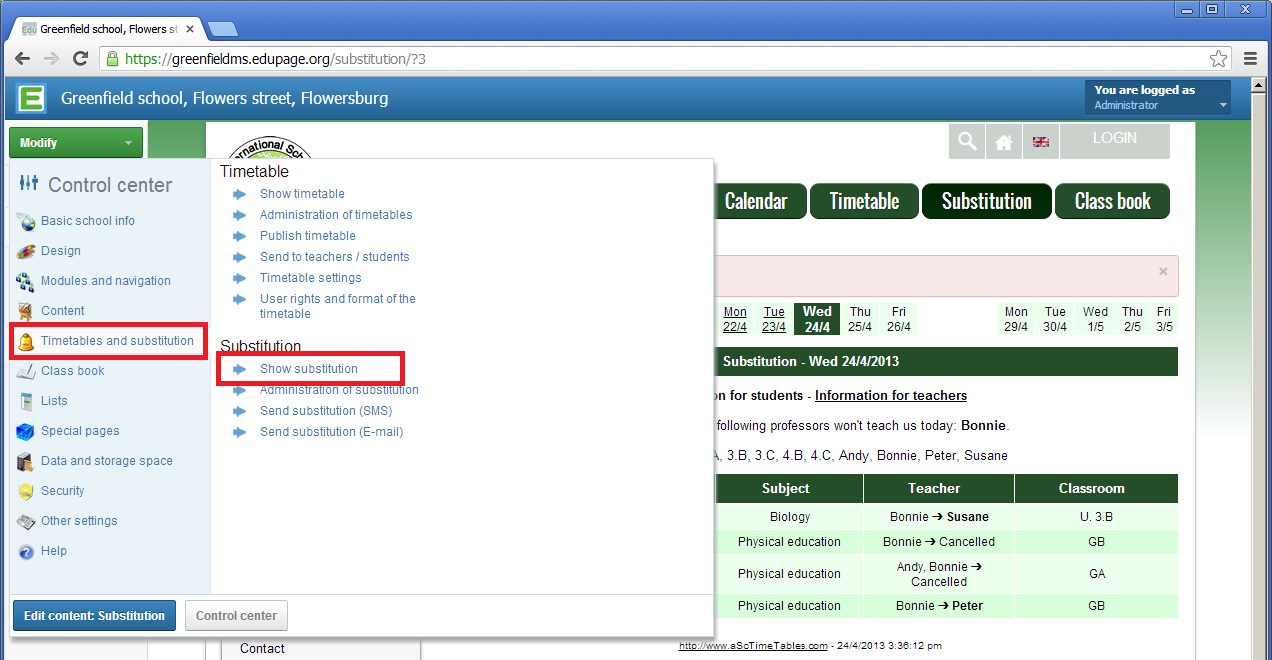1272x660 pixels.
Task: Open the Modify dropdown button
Action: coord(76,143)
